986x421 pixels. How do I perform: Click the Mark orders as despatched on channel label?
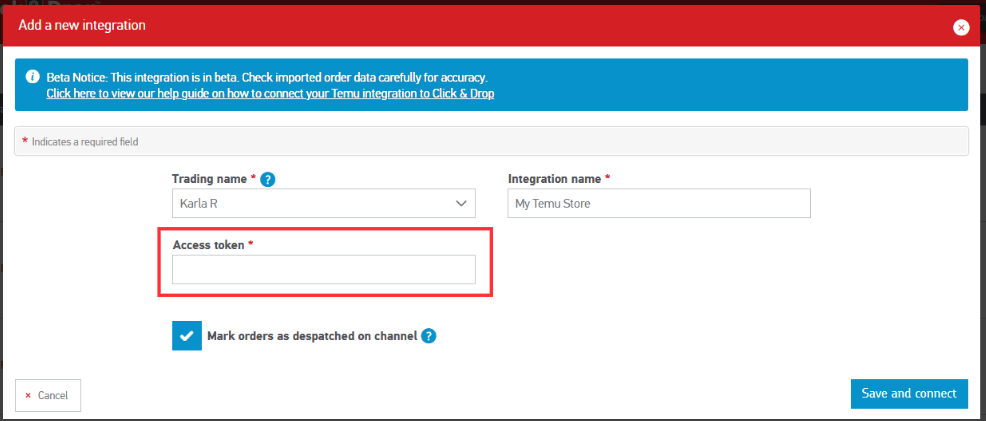311,336
